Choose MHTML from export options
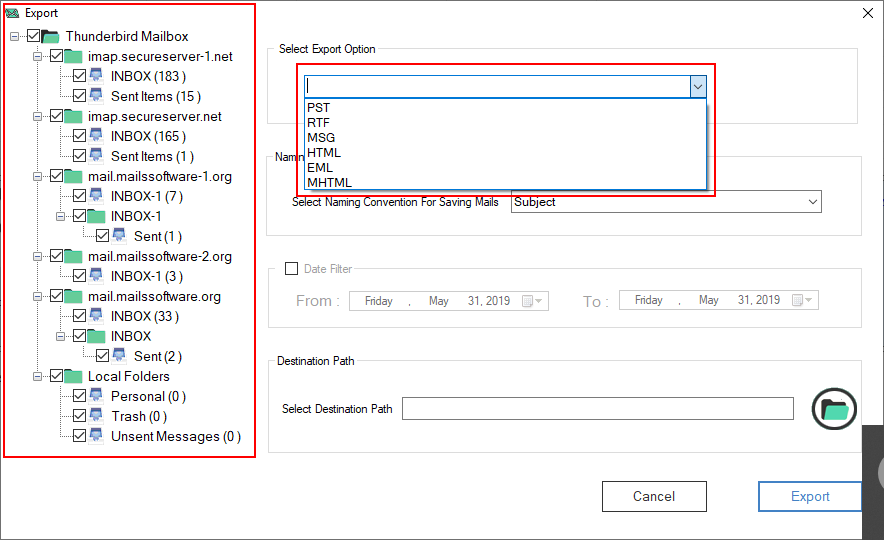Viewport: 884px width, 540px height. (505, 183)
